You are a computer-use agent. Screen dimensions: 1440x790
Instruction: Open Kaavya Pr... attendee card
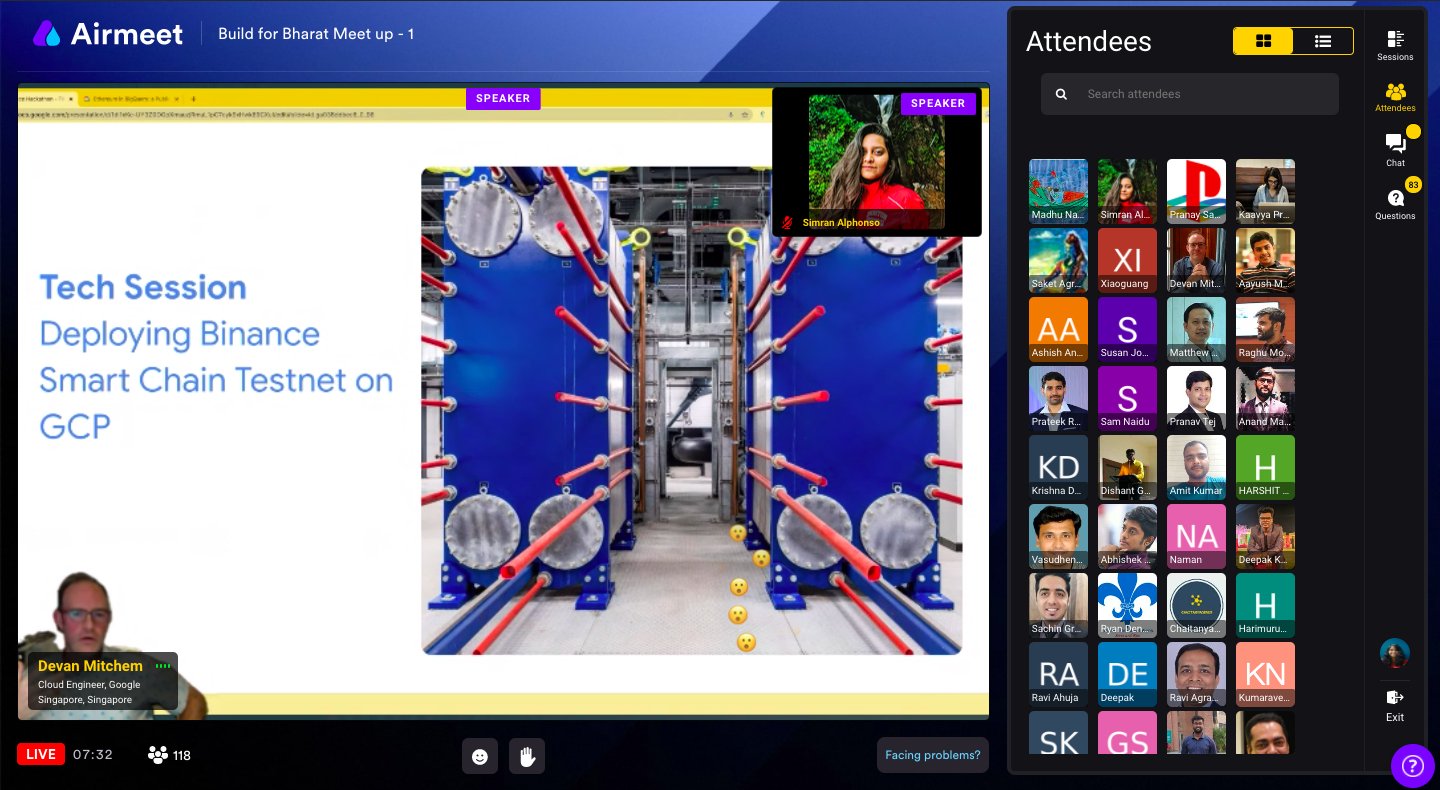(1265, 191)
